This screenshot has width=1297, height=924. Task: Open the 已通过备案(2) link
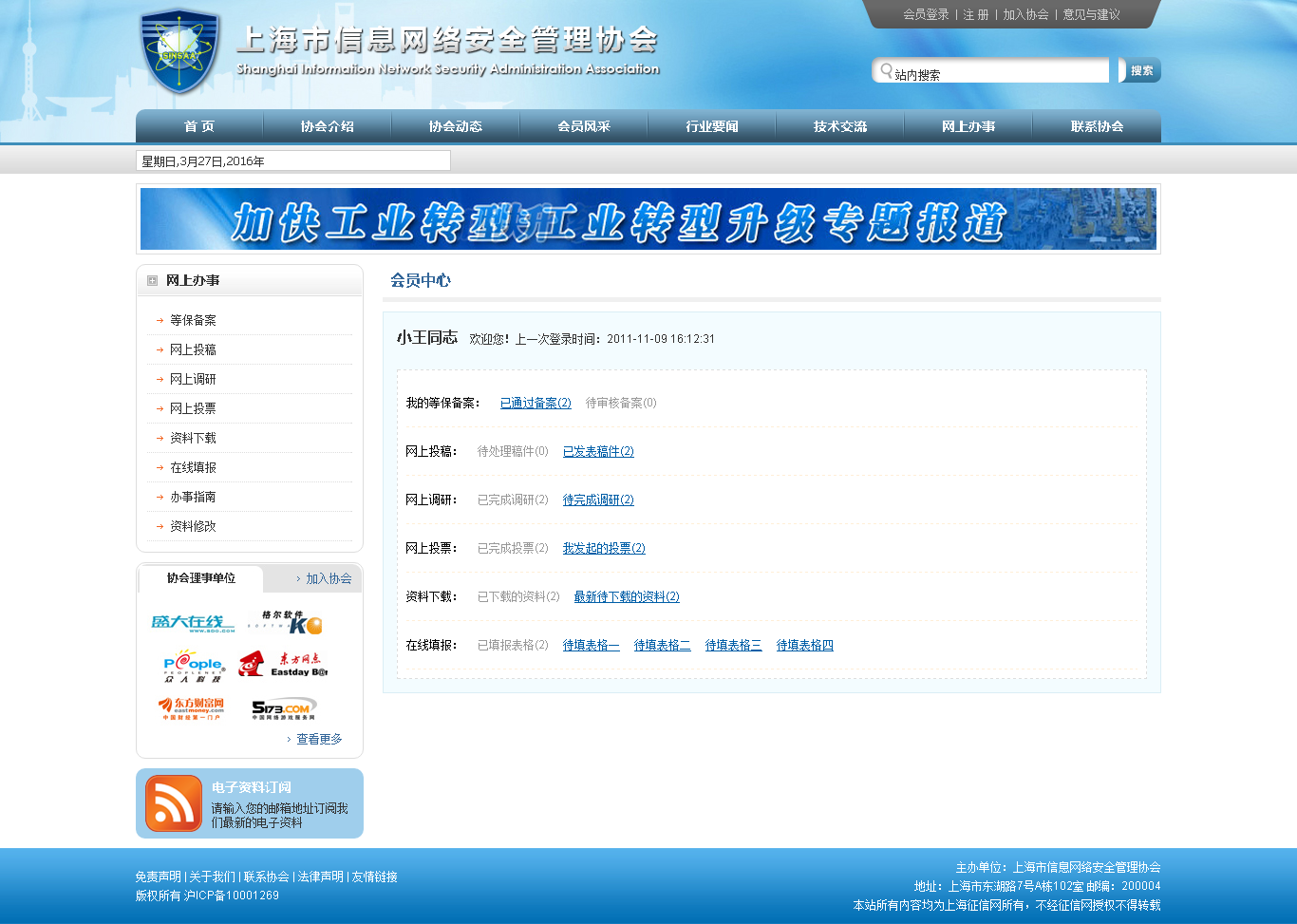[x=536, y=404]
